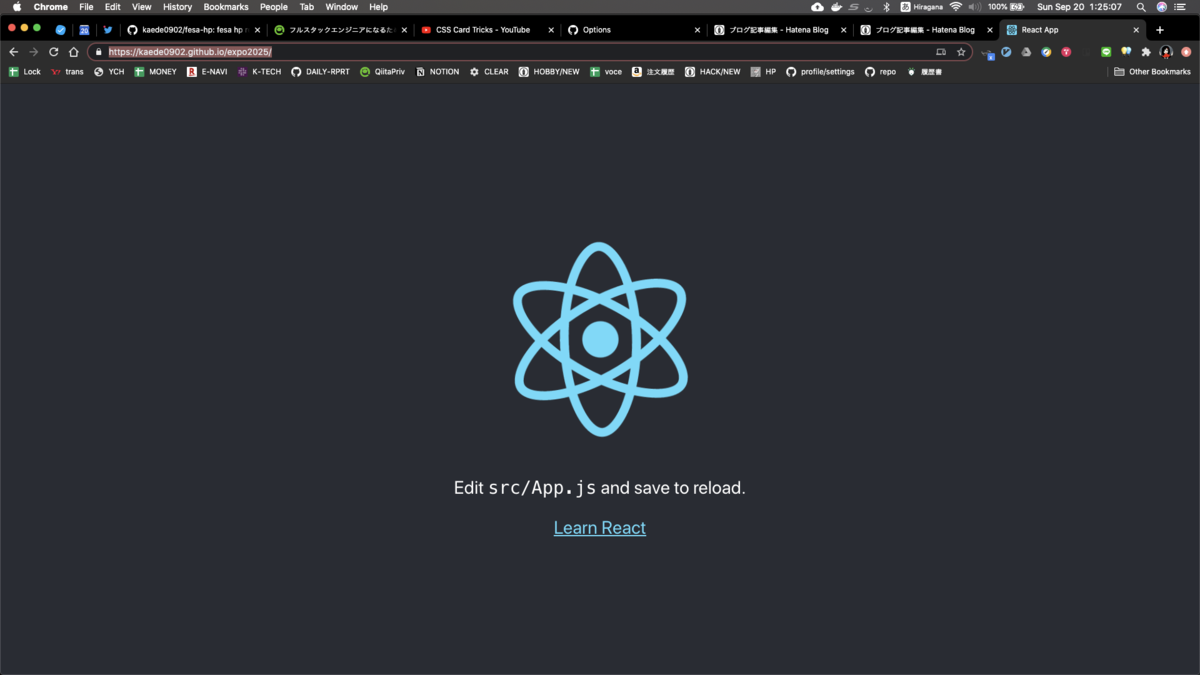Open the File menu
The height and width of the screenshot is (675, 1200).
click(87, 7)
